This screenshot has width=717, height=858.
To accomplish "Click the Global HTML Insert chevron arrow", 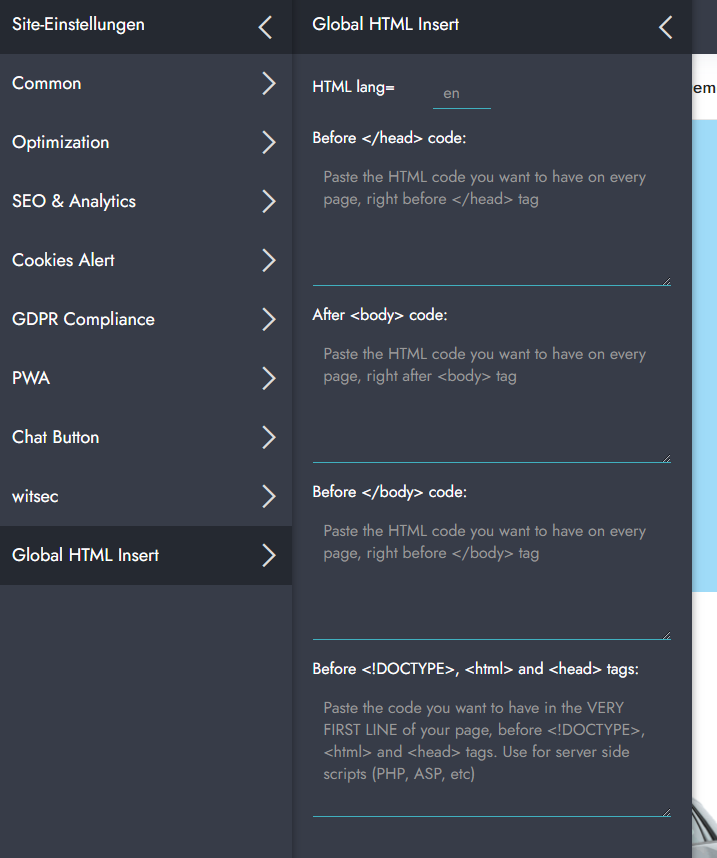I will pyautogui.click(x=268, y=556).
